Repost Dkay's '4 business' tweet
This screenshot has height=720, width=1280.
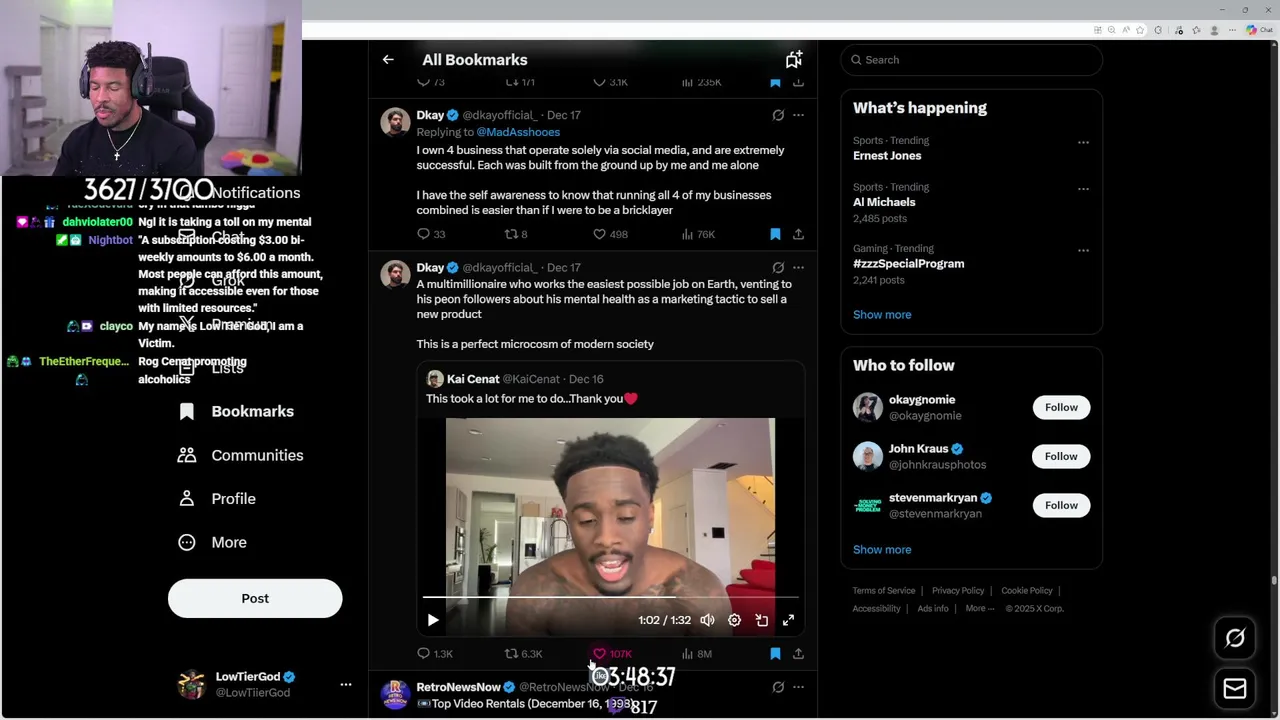tap(516, 234)
